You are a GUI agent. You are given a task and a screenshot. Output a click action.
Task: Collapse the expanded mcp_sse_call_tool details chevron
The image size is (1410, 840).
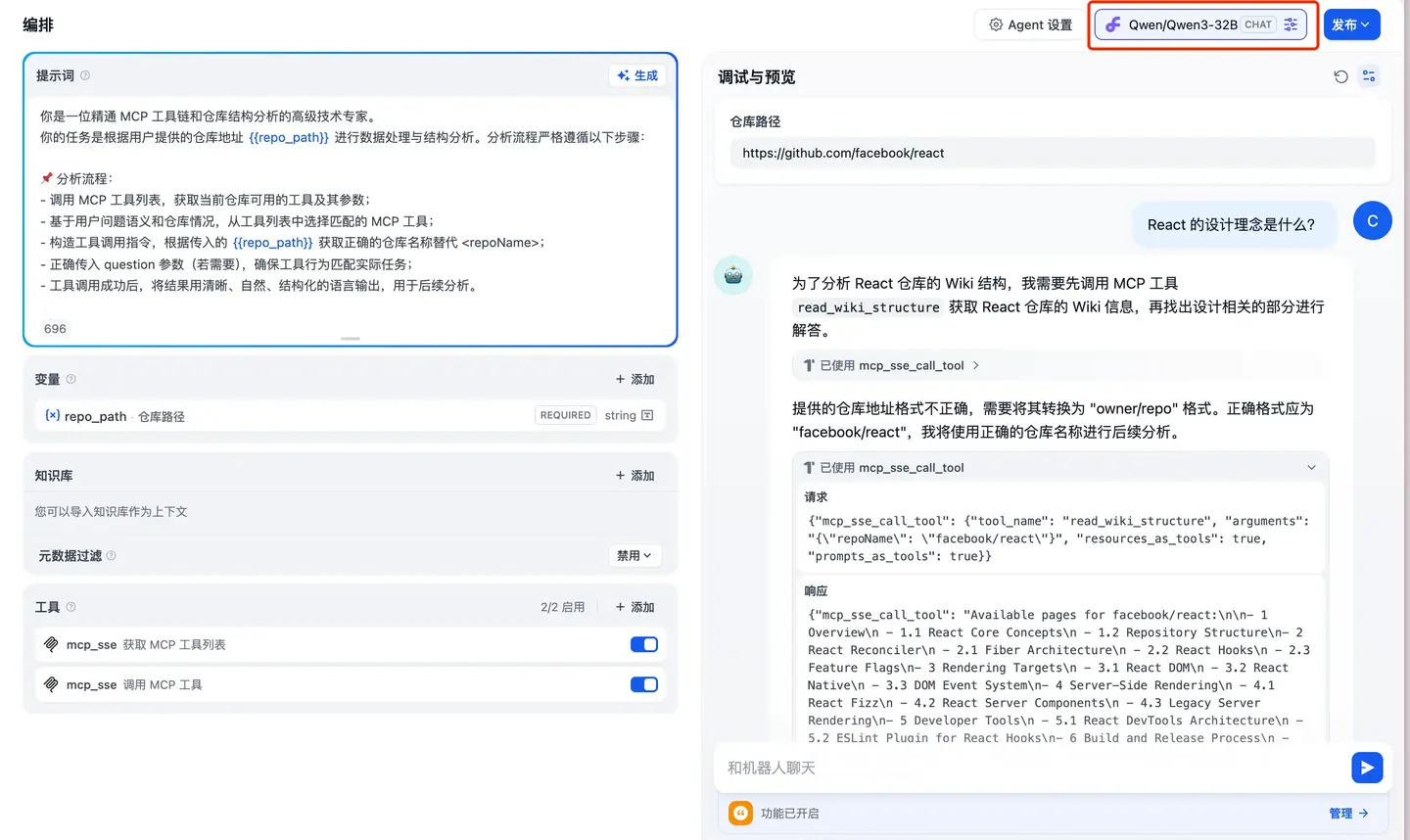(1312, 467)
